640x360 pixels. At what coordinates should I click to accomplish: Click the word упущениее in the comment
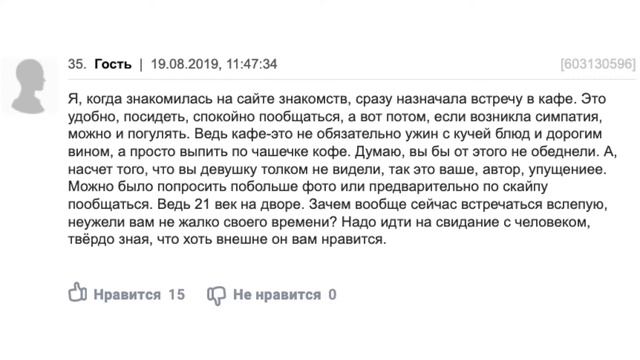[x=568, y=169]
